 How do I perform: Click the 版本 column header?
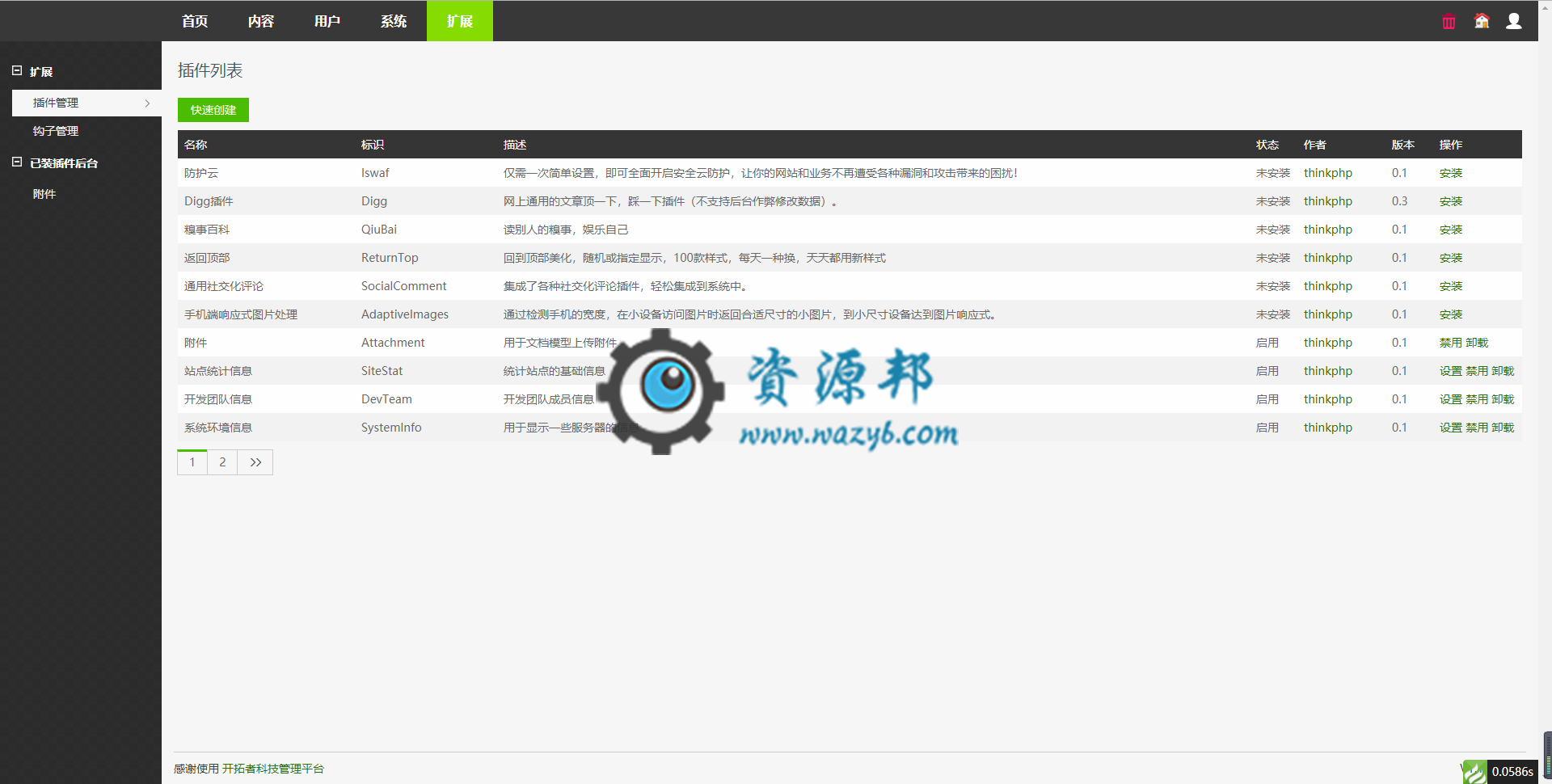coord(1403,145)
